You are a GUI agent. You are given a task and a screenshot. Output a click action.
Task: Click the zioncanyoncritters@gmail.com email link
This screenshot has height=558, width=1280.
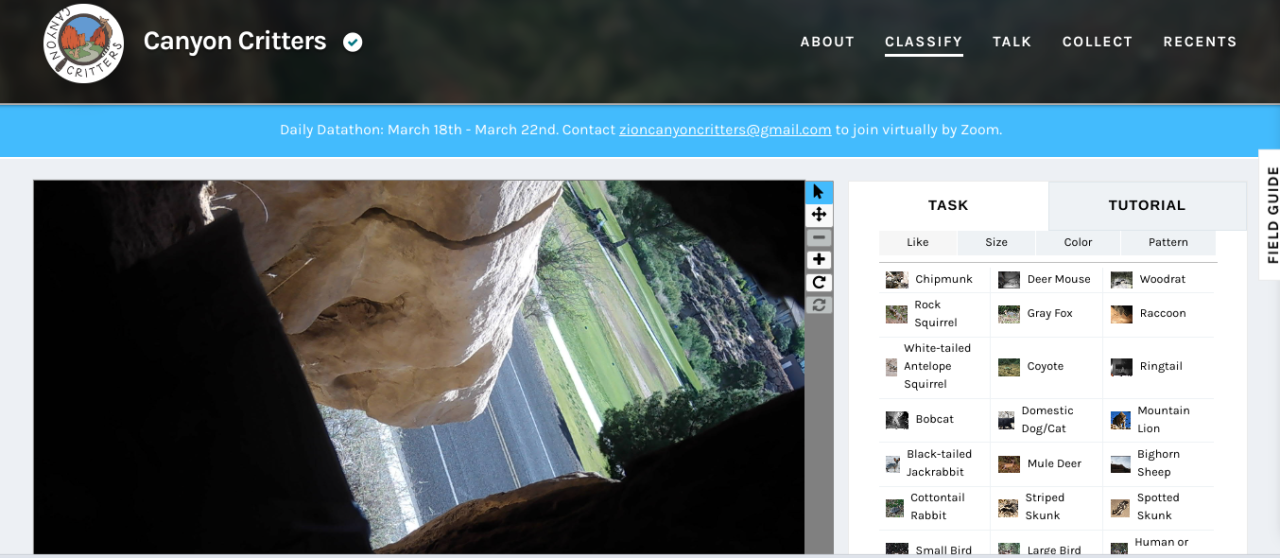coord(725,130)
